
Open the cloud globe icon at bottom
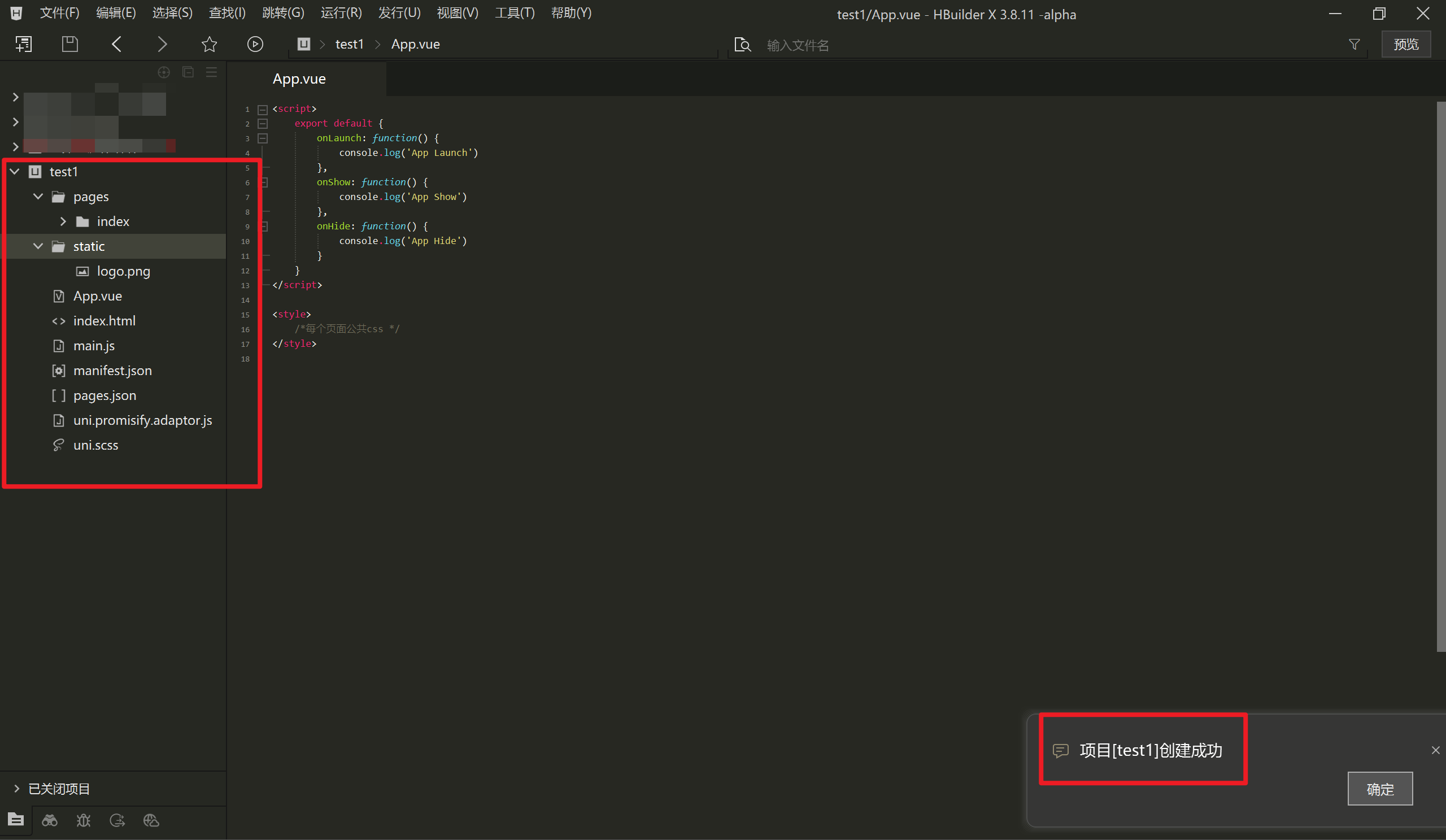151,820
